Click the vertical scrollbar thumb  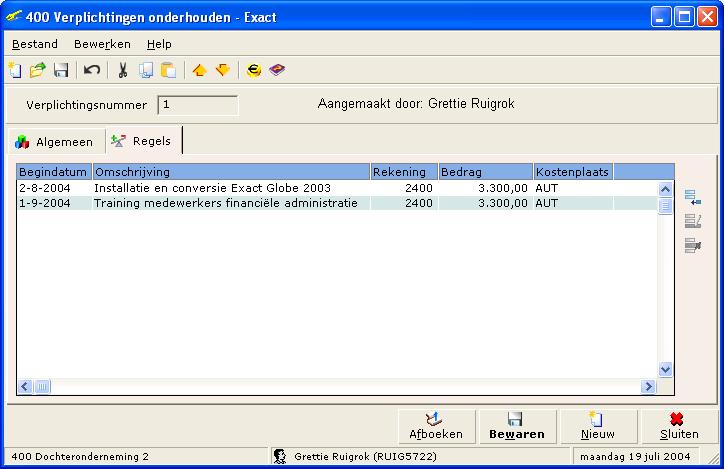tap(665, 206)
